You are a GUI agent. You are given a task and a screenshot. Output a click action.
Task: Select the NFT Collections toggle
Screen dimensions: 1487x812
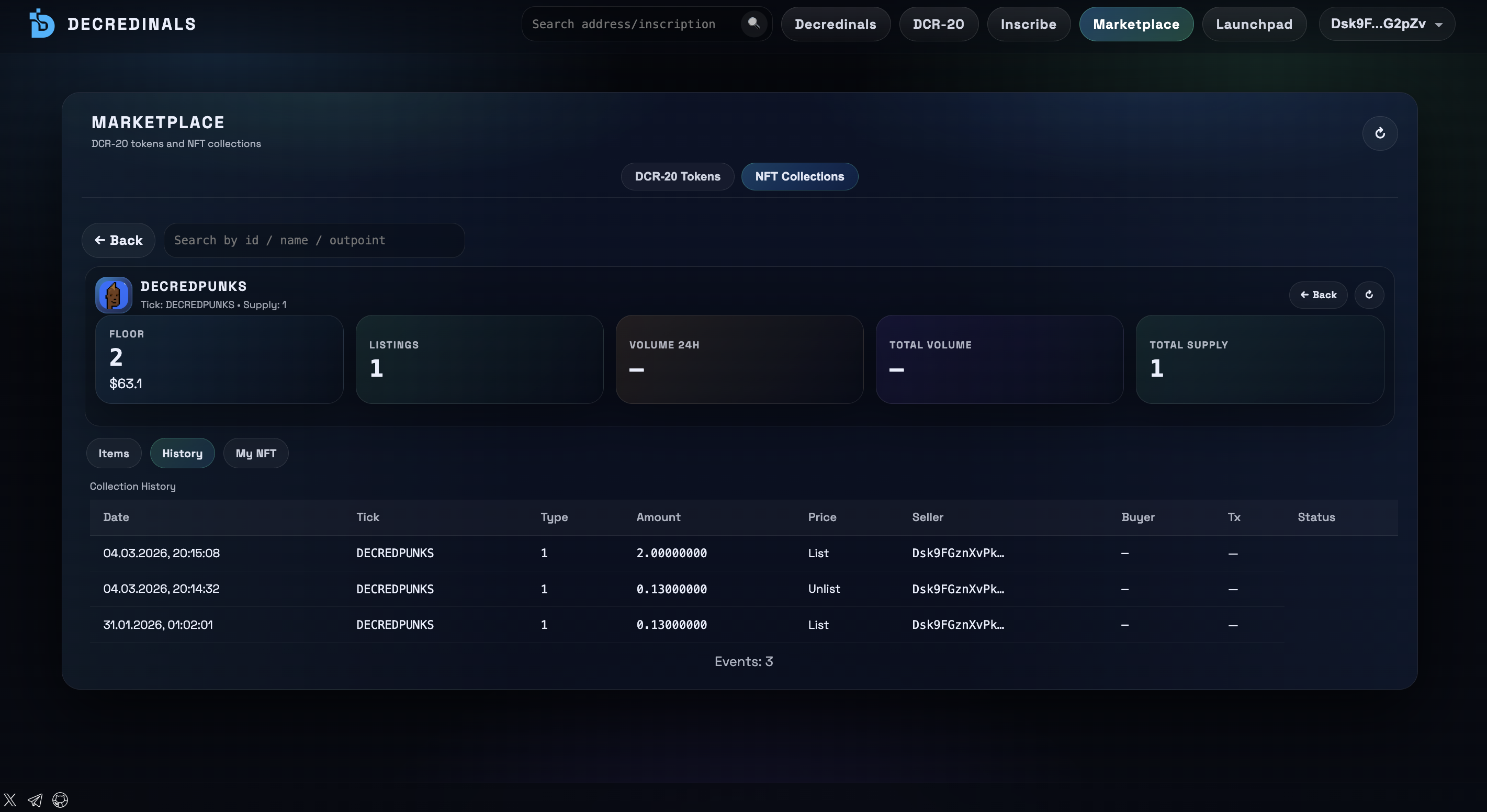(799, 176)
